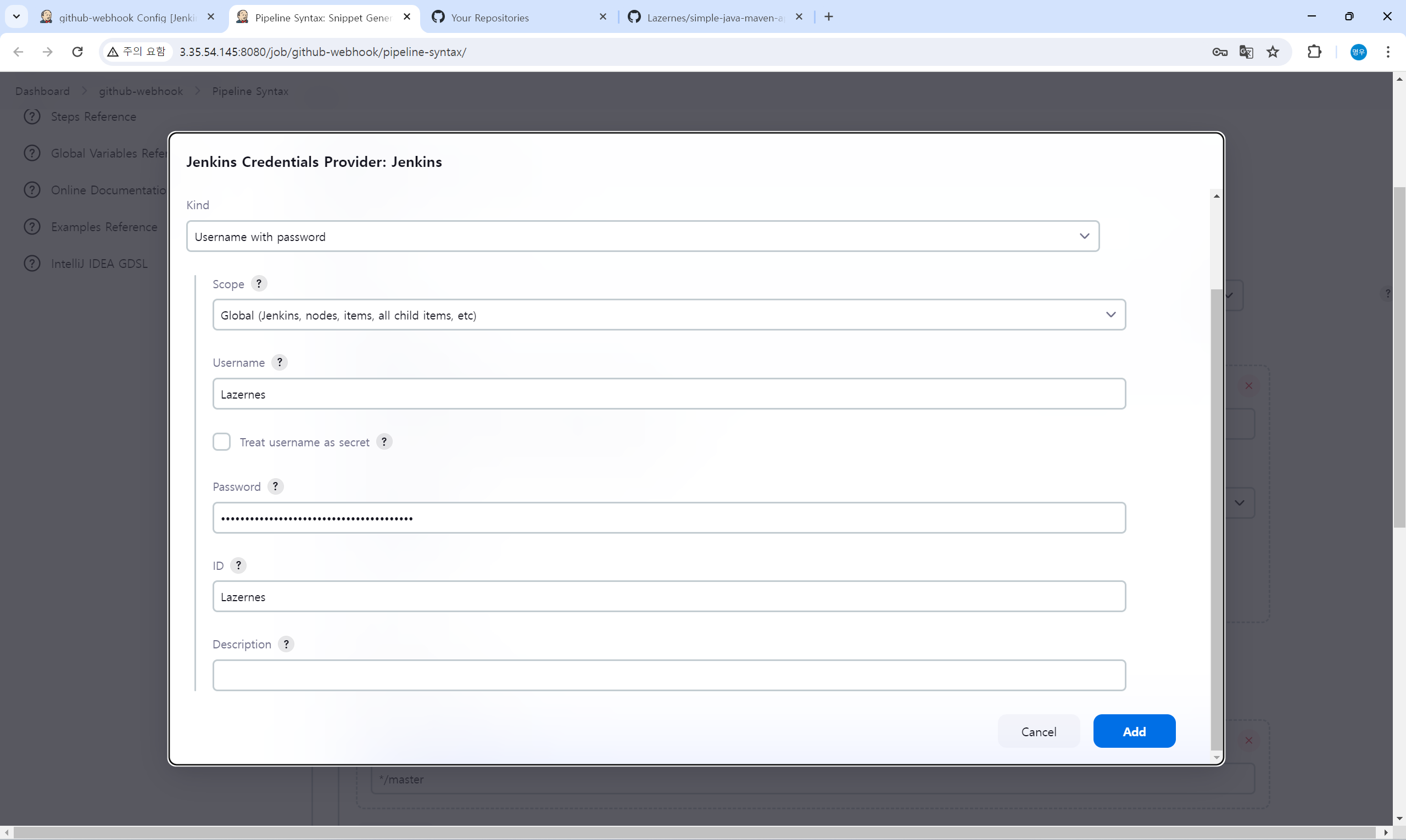Bookmark this page with the star icon
The height and width of the screenshot is (840, 1406).
pos(1273,52)
